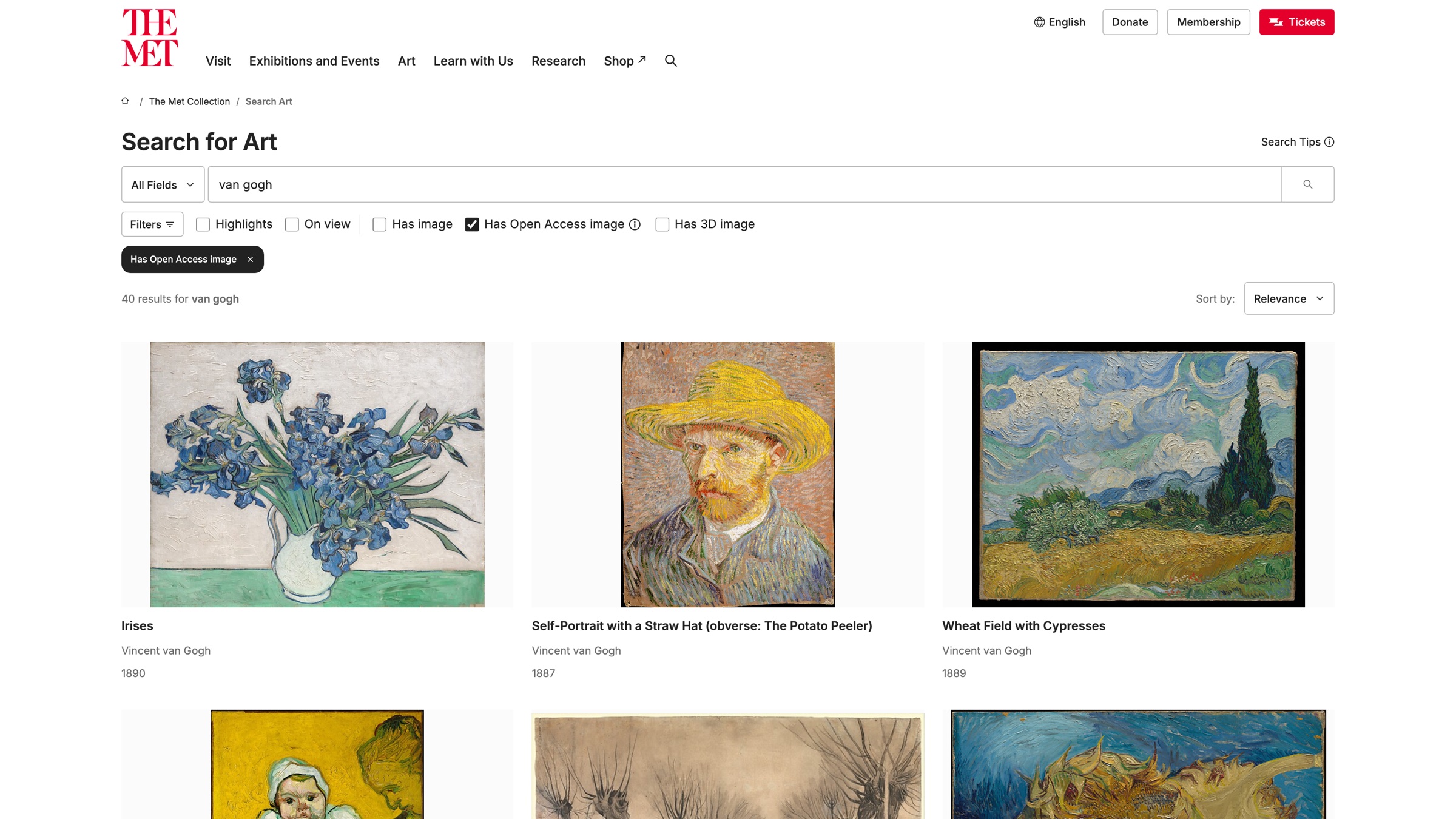Screen dimensions: 1456x819
Task: Click 'Vincent van Gogh' under Wheat Field with Cypresses
Action: click(986, 651)
